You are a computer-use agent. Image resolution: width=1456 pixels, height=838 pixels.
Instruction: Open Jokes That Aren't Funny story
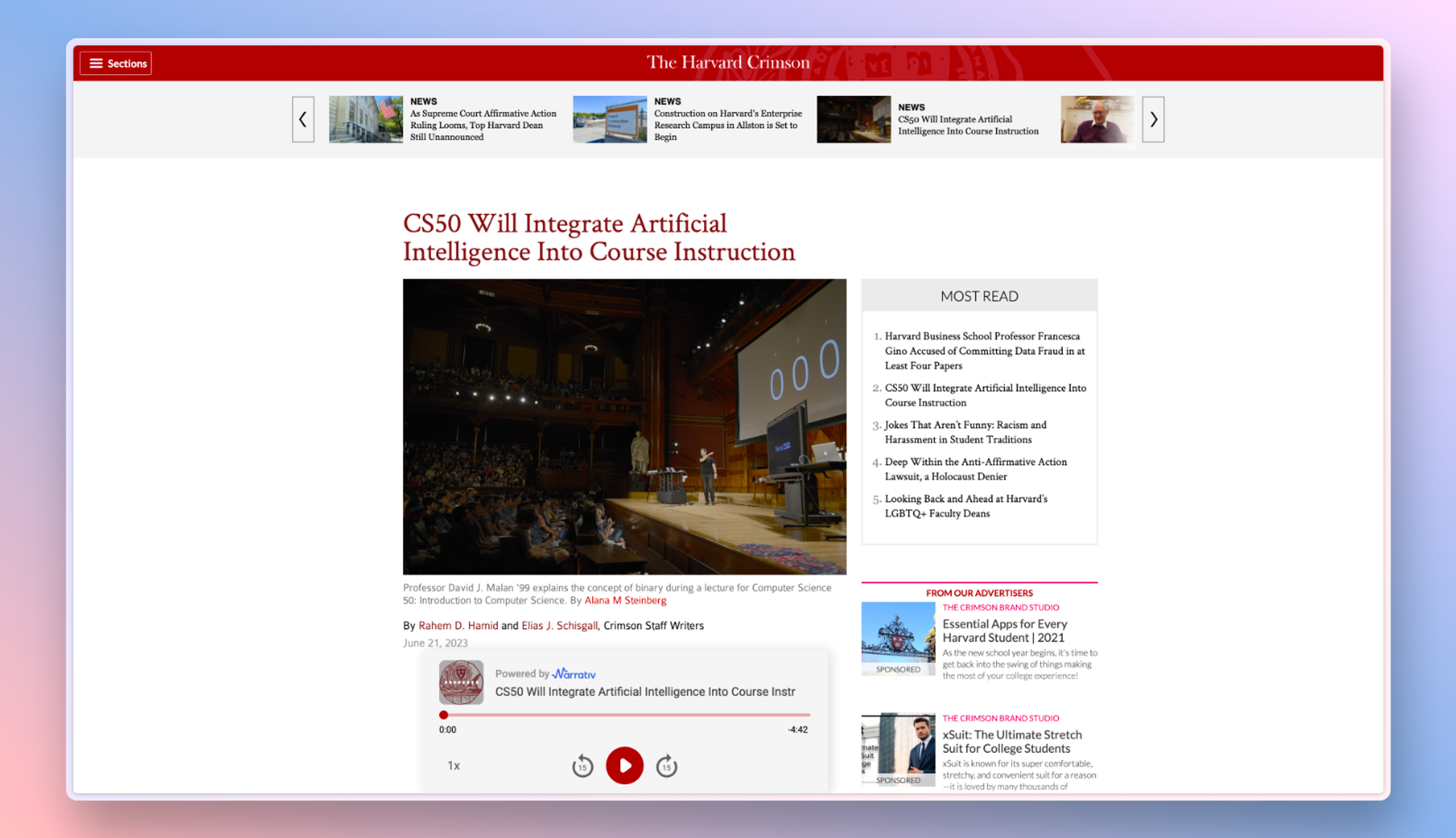[x=965, y=432]
